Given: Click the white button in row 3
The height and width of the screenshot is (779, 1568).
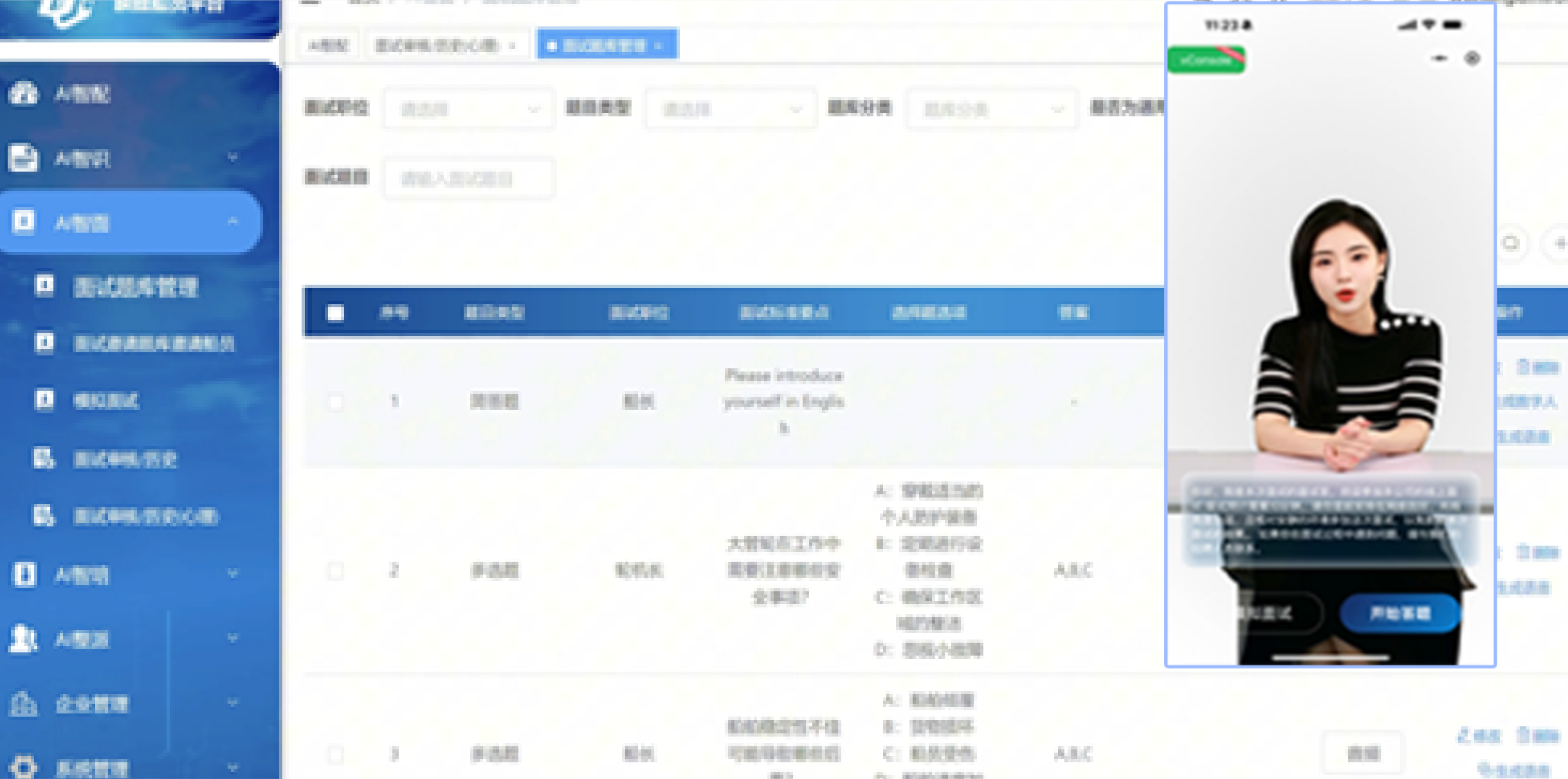Looking at the screenshot, I should [x=1363, y=753].
